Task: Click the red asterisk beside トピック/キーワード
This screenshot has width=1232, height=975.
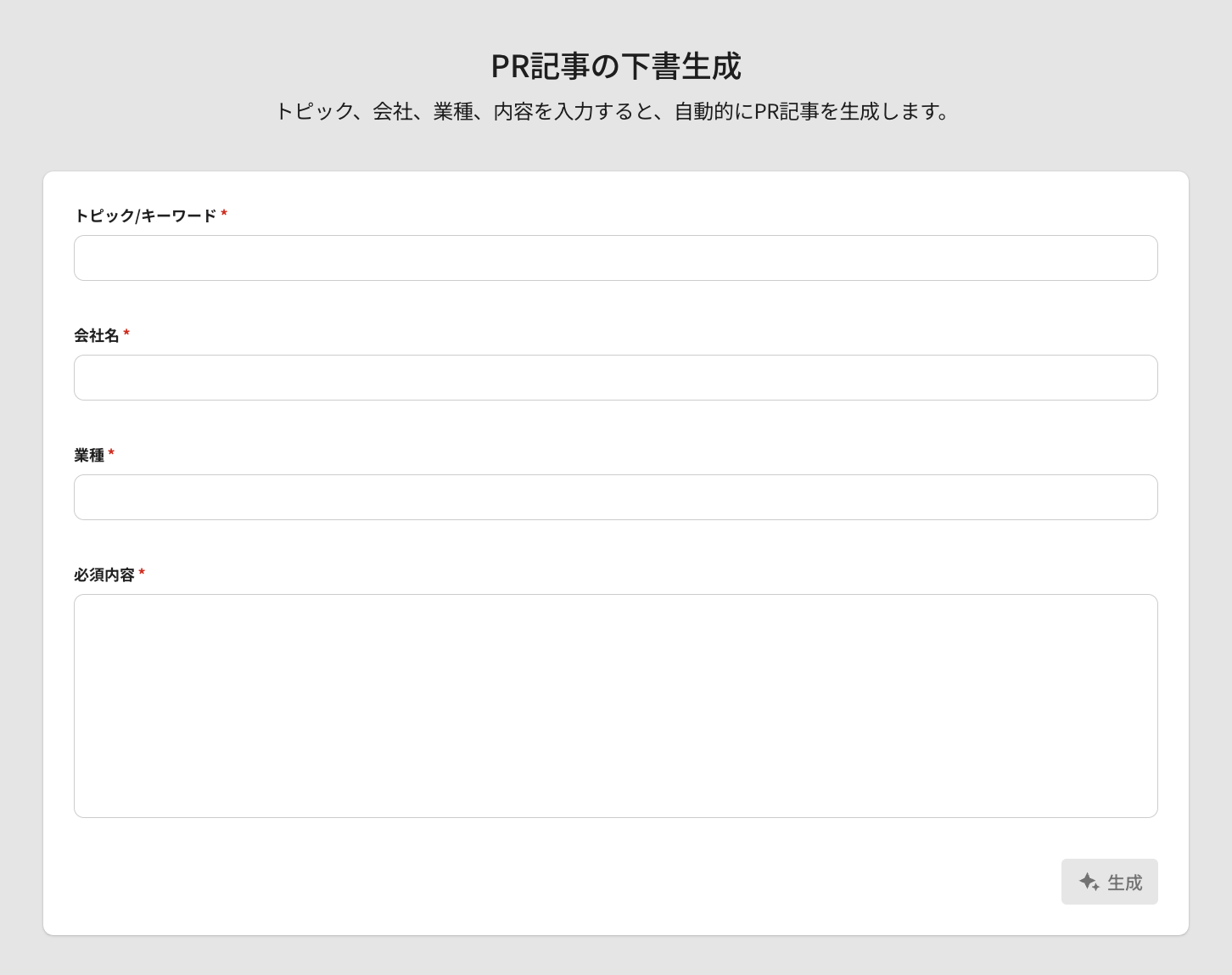Action: [224, 214]
